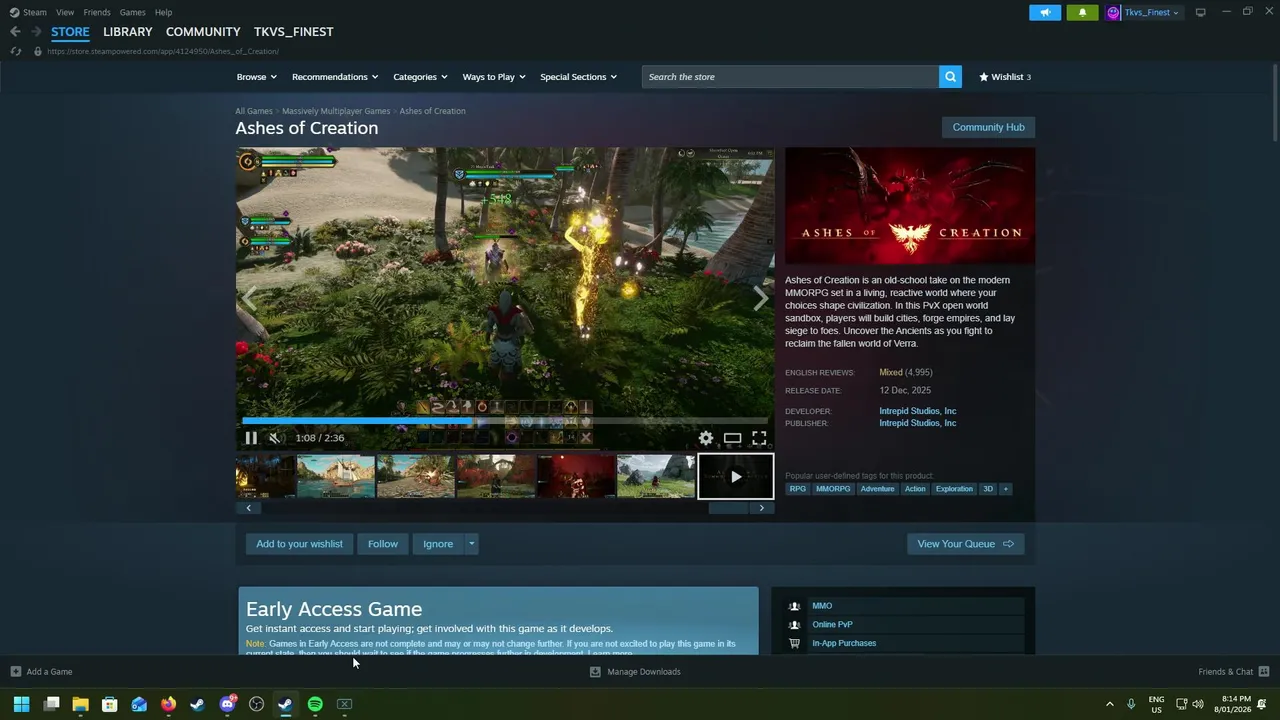Click Manage Downloads icon
Screen dimensions: 1280x720
[595, 672]
